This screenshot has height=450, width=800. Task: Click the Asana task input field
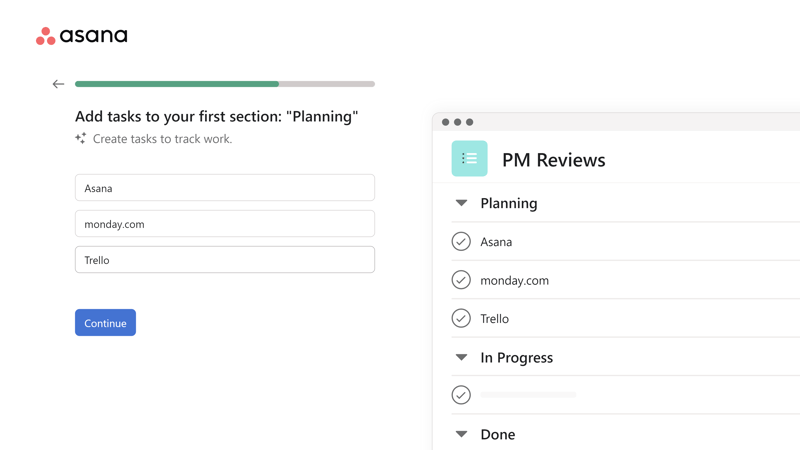pyautogui.click(x=225, y=188)
